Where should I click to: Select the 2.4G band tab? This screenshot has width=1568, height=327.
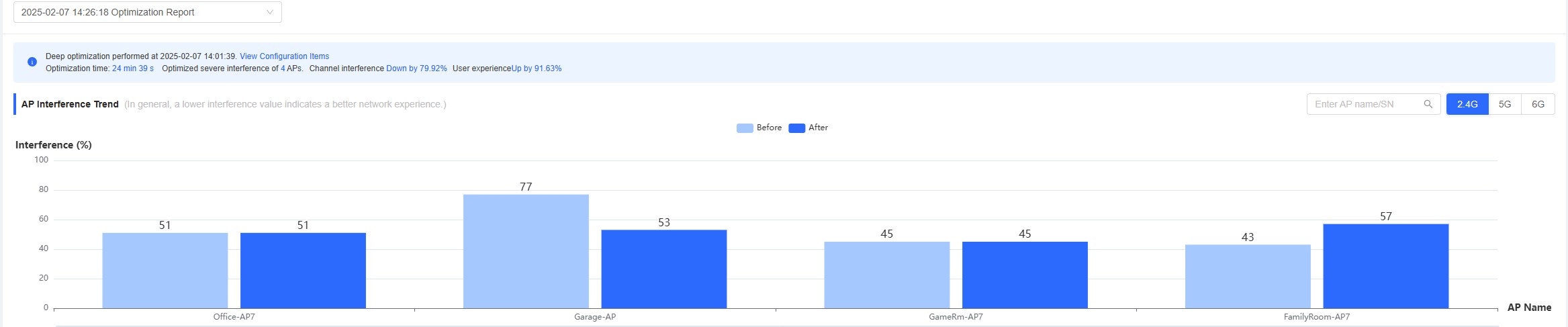pyautogui.click(x=1467, y=104)
